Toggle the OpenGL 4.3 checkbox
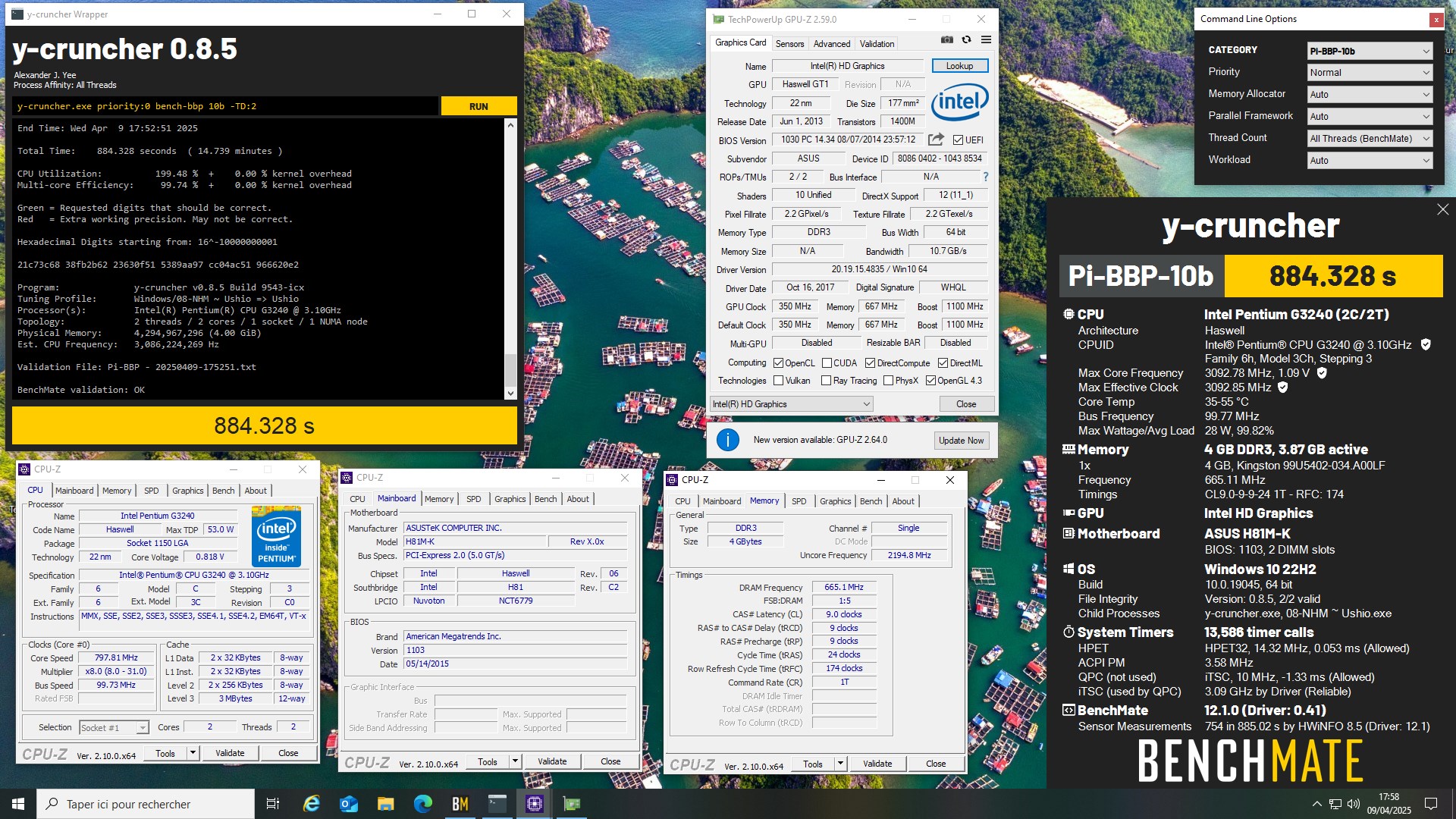 click(x=930, y=381)
